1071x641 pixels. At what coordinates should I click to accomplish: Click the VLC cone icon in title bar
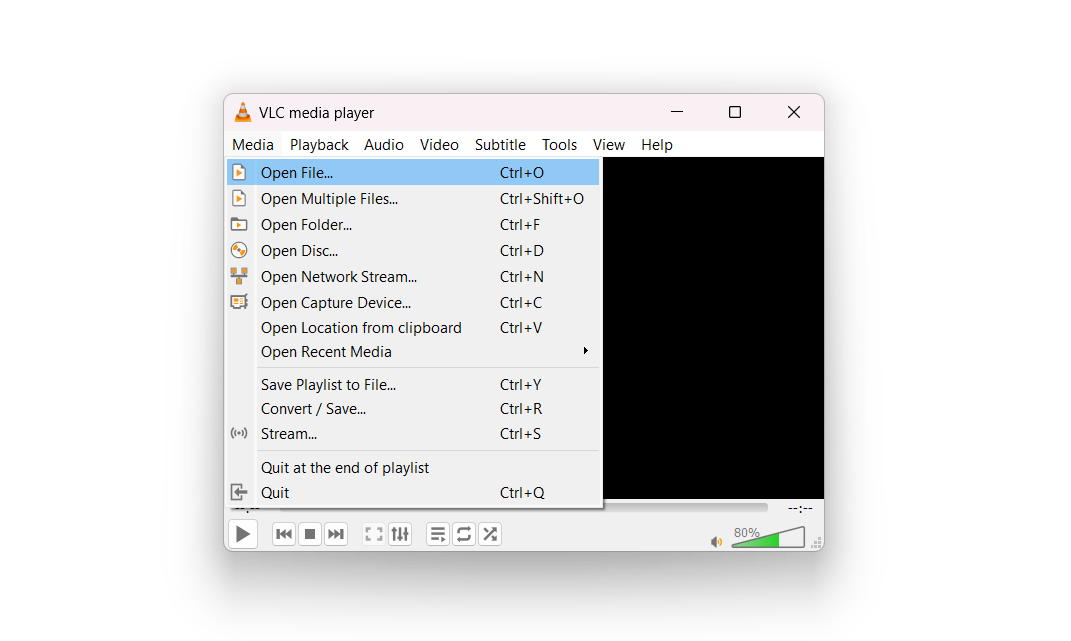(242, 112)
